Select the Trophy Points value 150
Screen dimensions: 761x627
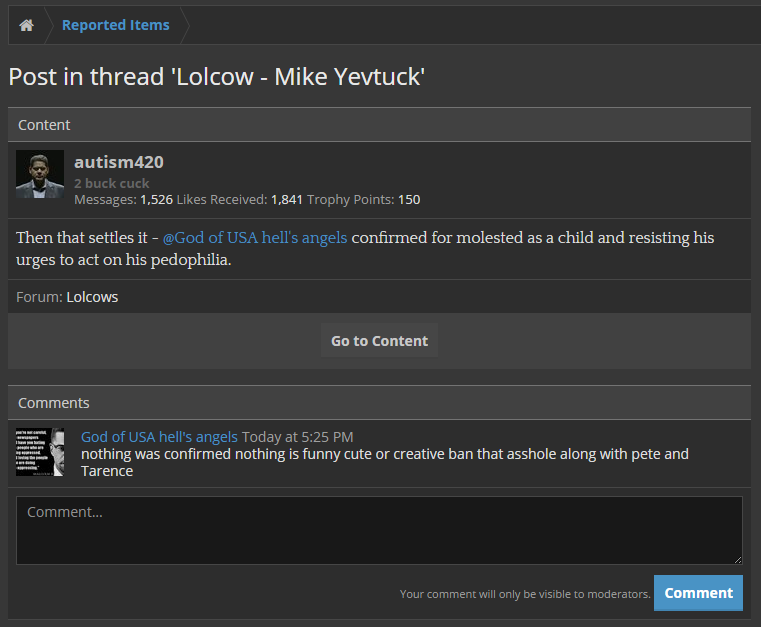pos(409,199)
